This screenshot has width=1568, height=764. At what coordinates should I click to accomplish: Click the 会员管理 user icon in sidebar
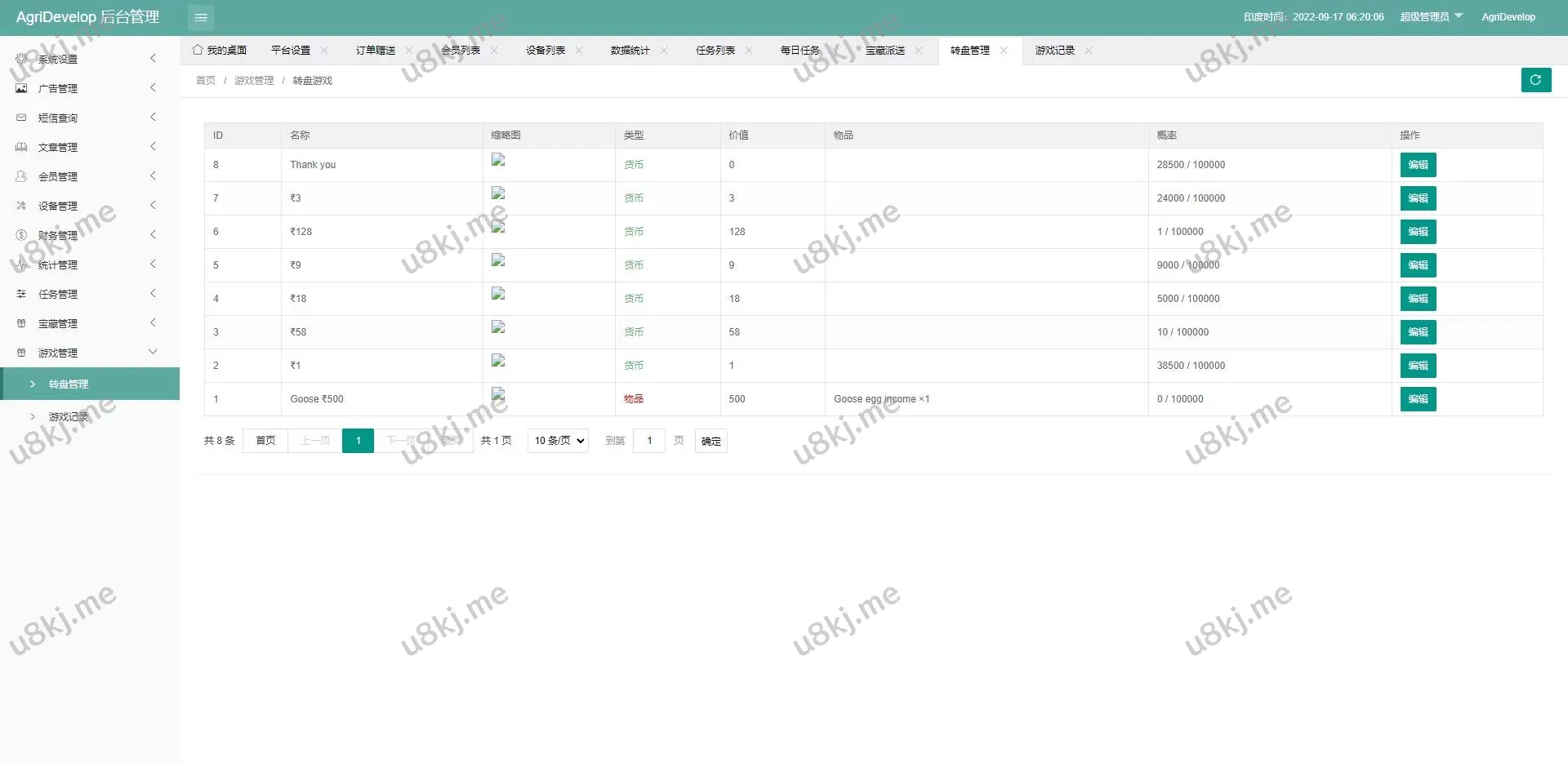21,176
